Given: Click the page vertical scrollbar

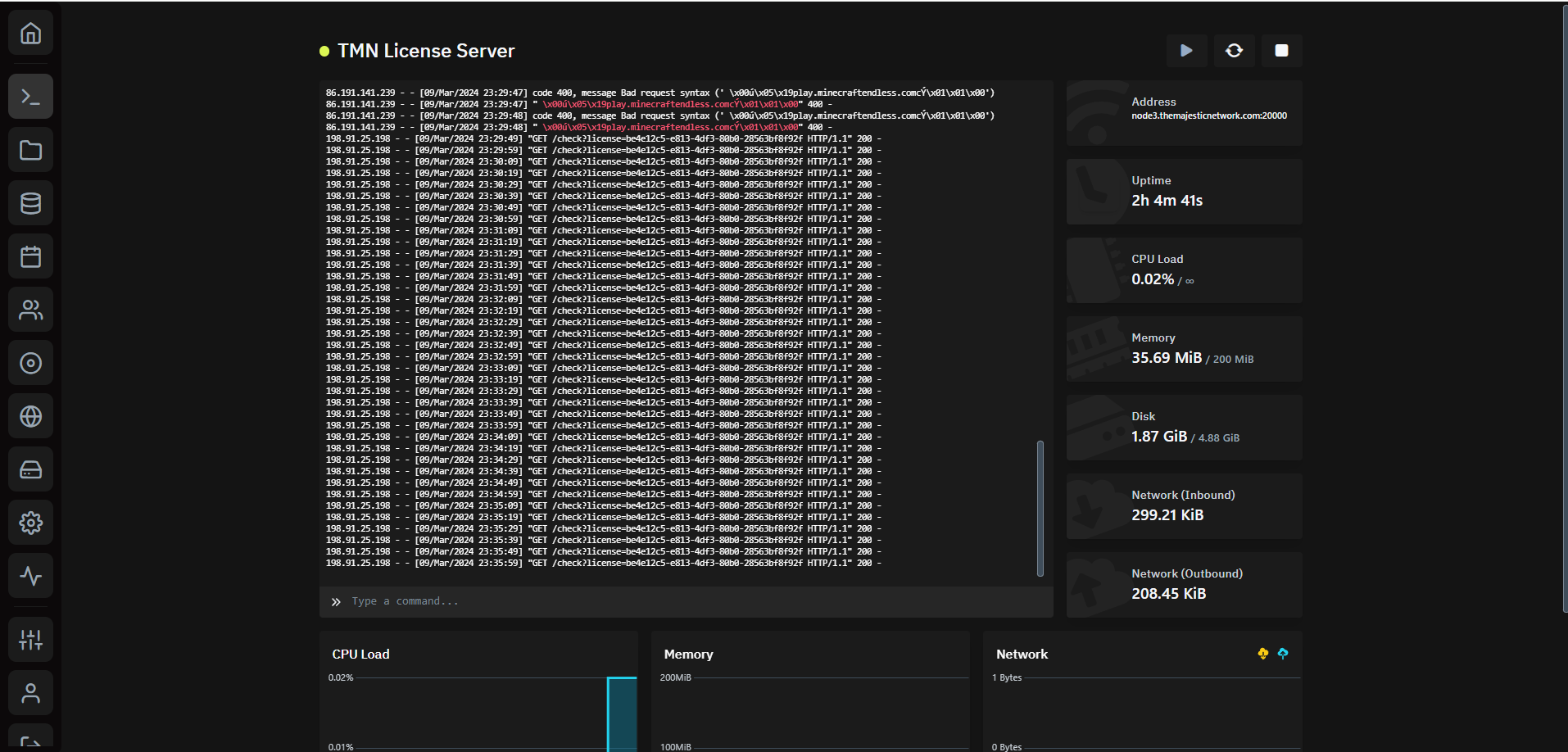Looking at the screenshot, I should tap(1565, 307).
